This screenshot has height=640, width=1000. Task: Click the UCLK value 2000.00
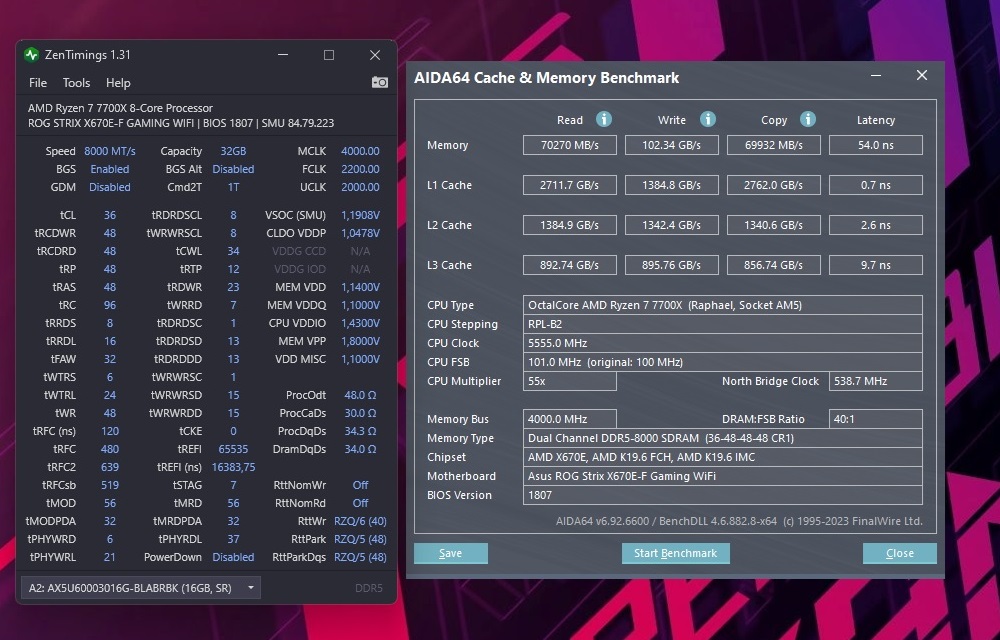(360, 187)
